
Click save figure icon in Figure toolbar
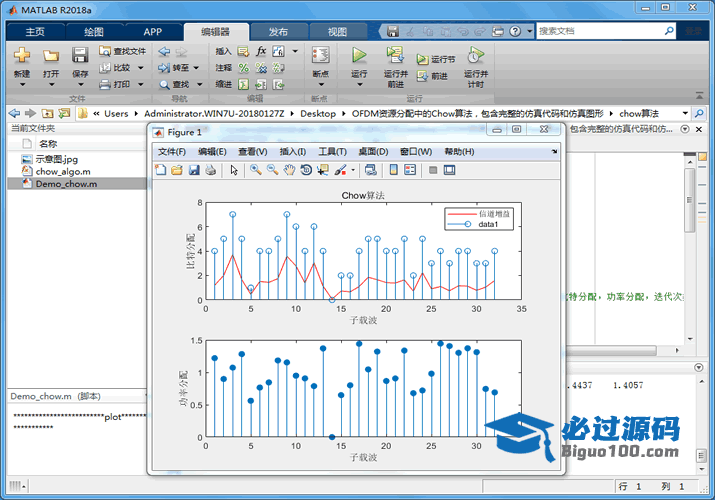[x=194, y=170]
